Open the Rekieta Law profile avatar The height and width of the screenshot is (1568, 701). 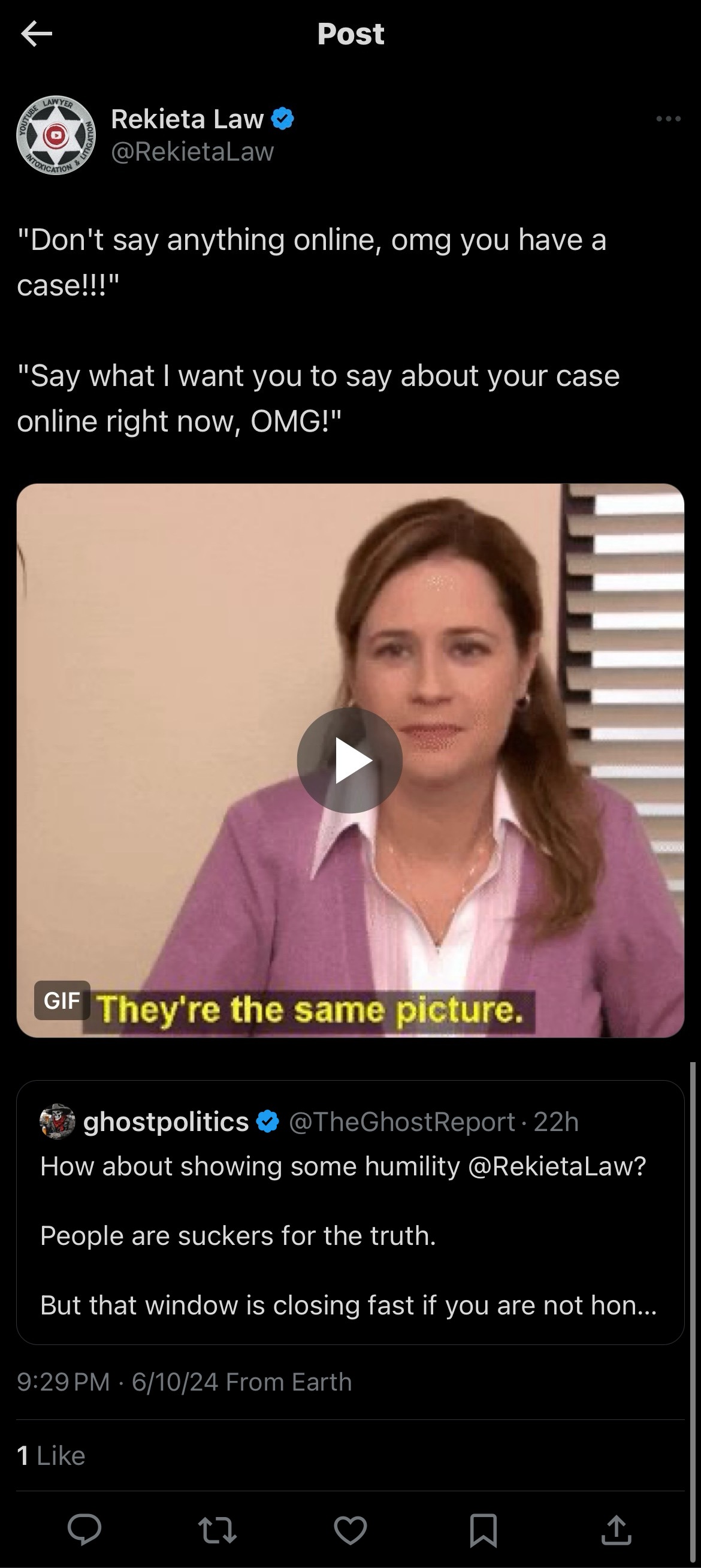point(56,135)
